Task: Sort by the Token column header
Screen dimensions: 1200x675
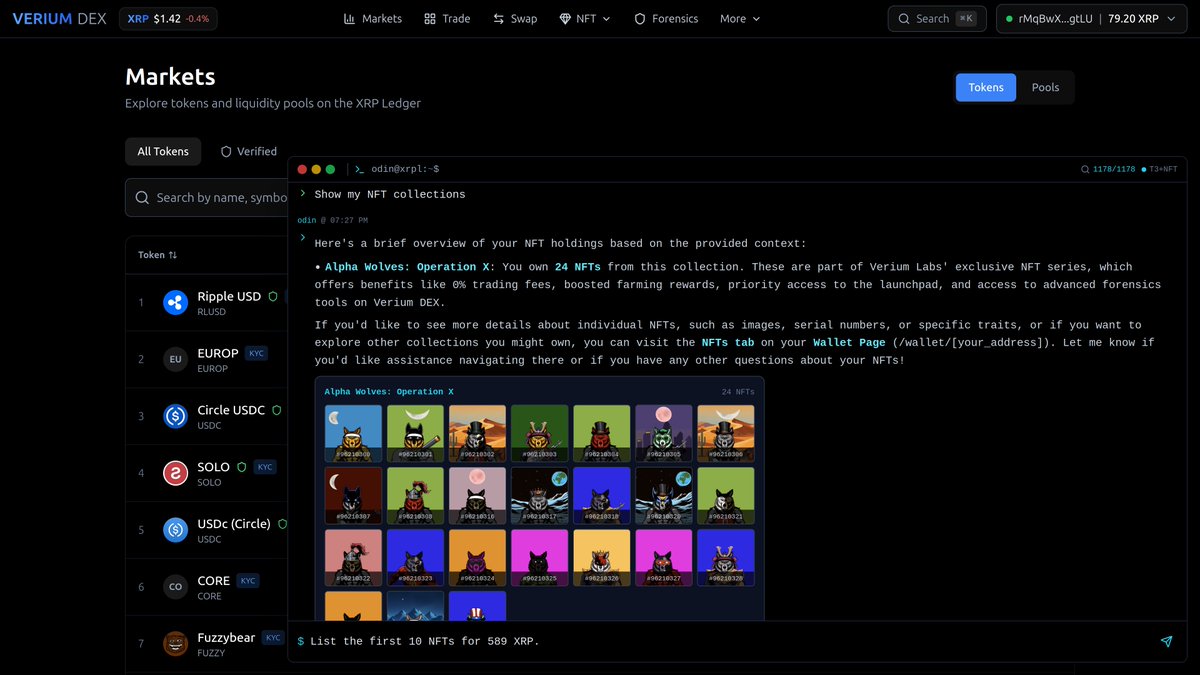Action: (x=157, y=255)
